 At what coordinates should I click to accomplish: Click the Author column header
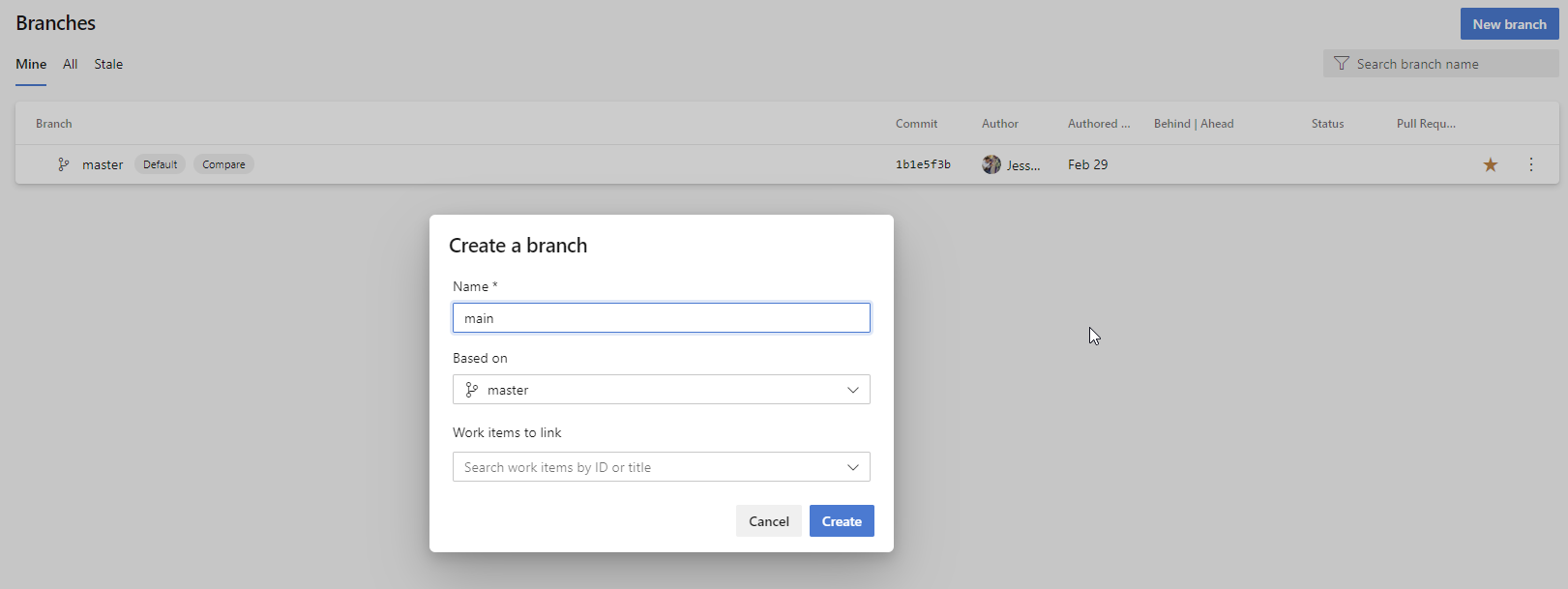point(1000,124)
